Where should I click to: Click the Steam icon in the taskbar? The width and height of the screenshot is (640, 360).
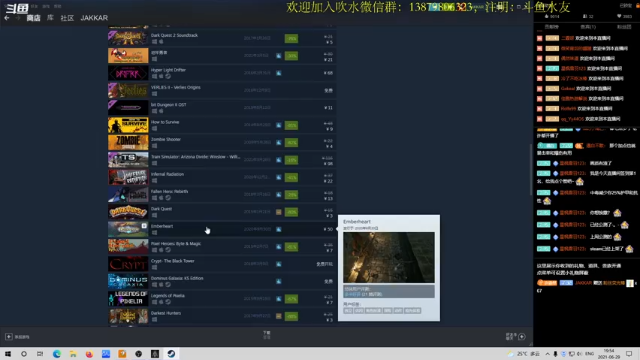coord(171,354)
